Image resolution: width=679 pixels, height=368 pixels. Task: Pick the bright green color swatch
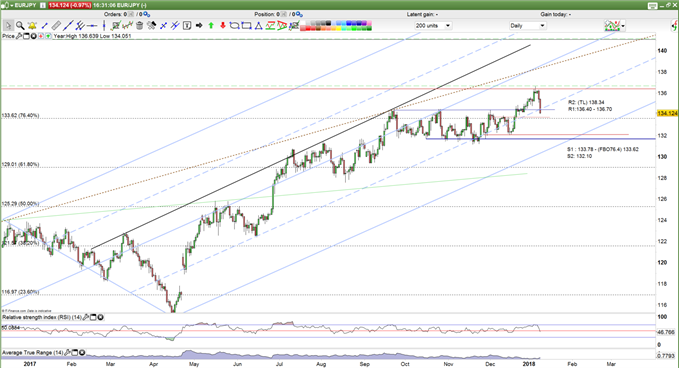click(354, 28)
